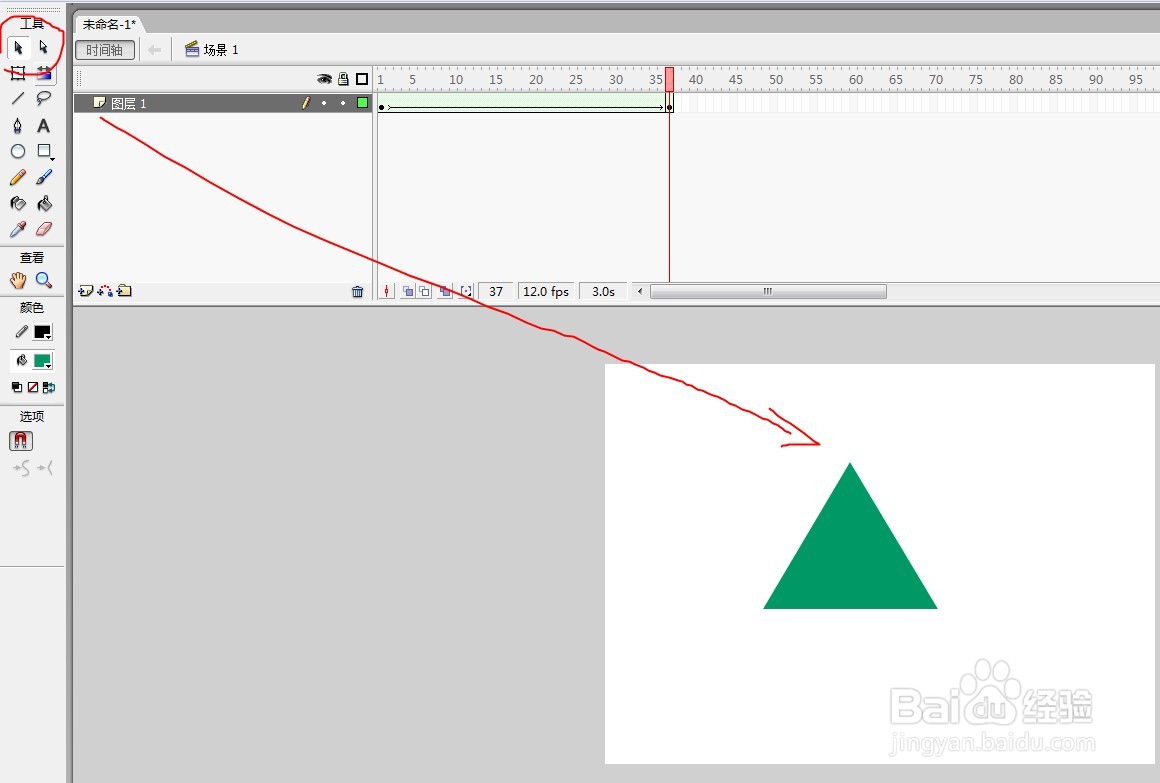Click the 3.0s elapsed time

tap(603, 292)
